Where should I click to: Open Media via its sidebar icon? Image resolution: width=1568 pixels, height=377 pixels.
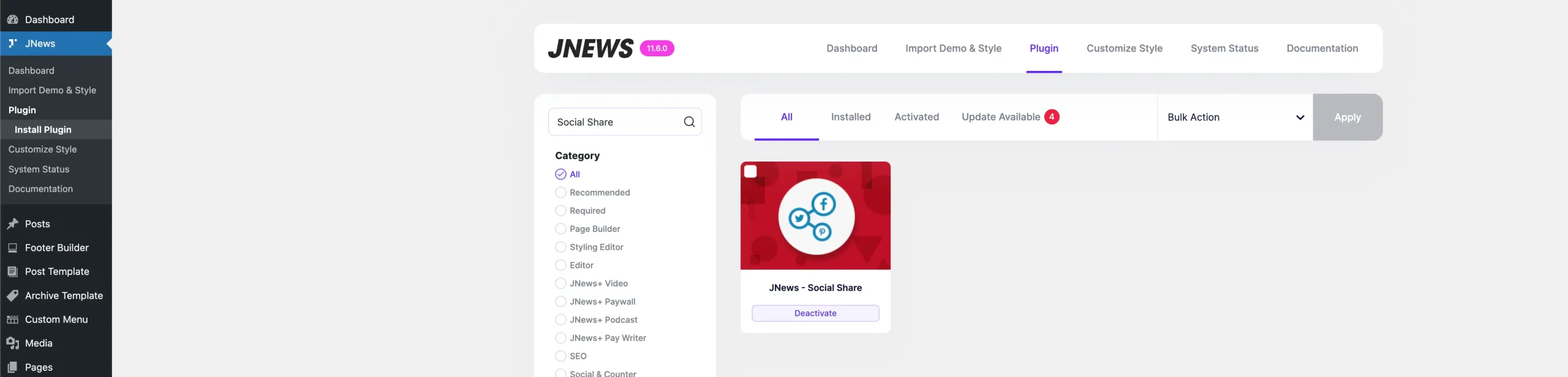pyautogui.click(x=12, y=343)
